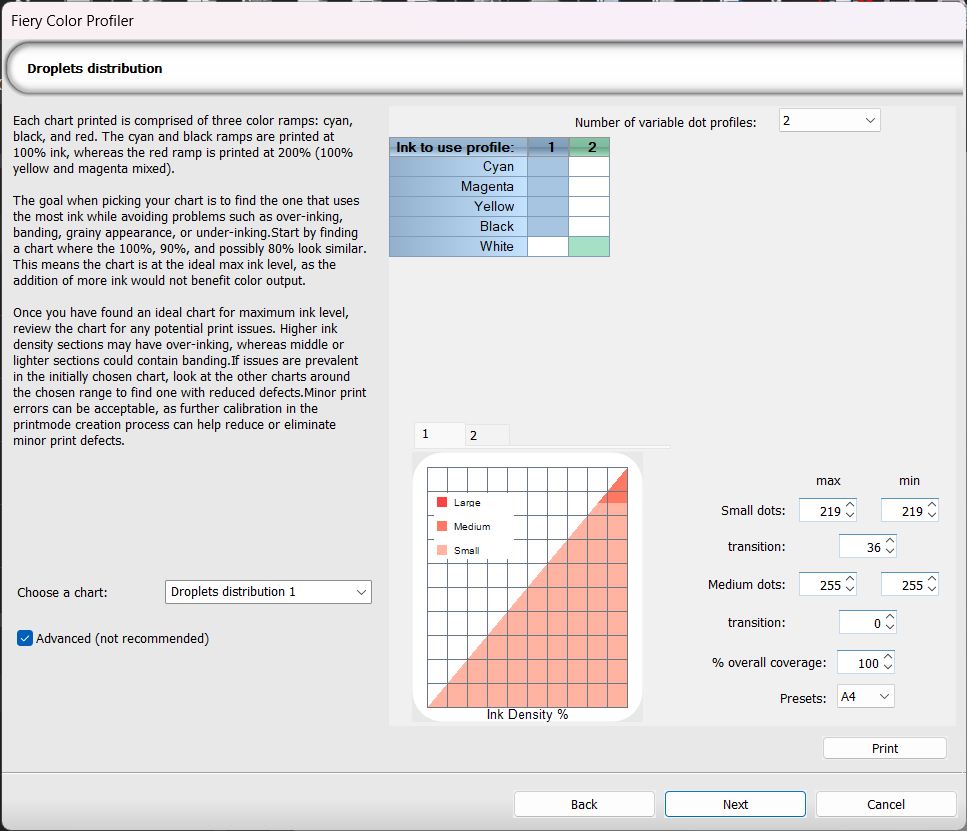Assign Magenta to profile 1 cell
Image resolution: width=967 pixels, height=831 pixels.
(x=548, y=186)
